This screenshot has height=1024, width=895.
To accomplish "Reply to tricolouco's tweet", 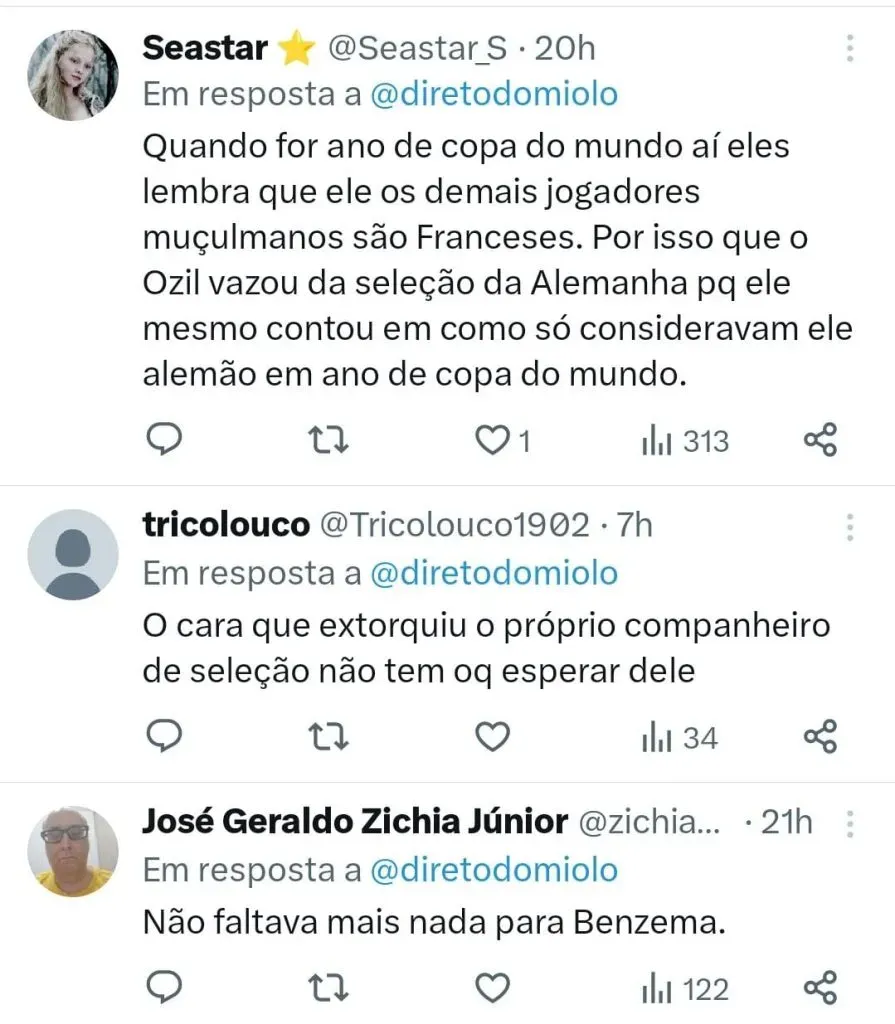I will coord(163,737).
